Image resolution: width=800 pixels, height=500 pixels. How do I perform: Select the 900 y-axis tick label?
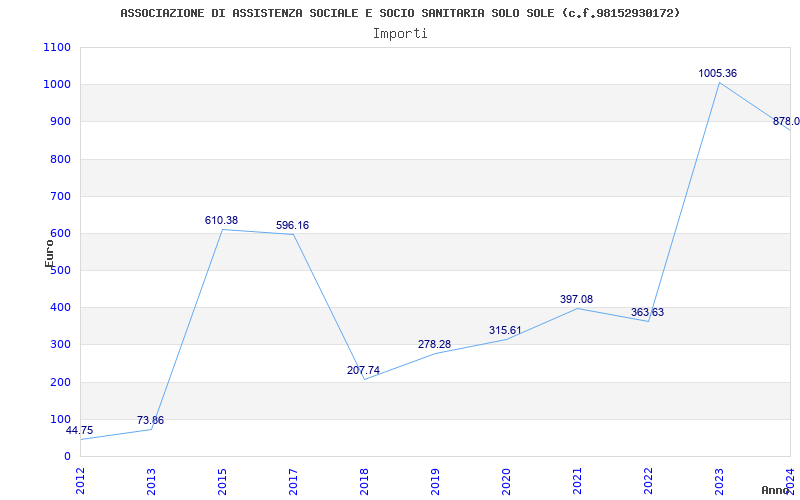click(61, 121)
